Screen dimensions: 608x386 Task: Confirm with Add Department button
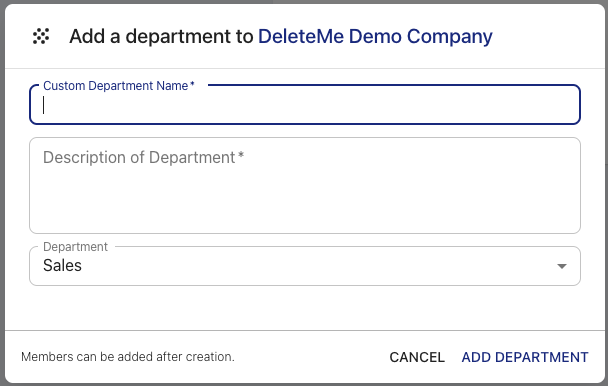525,357
